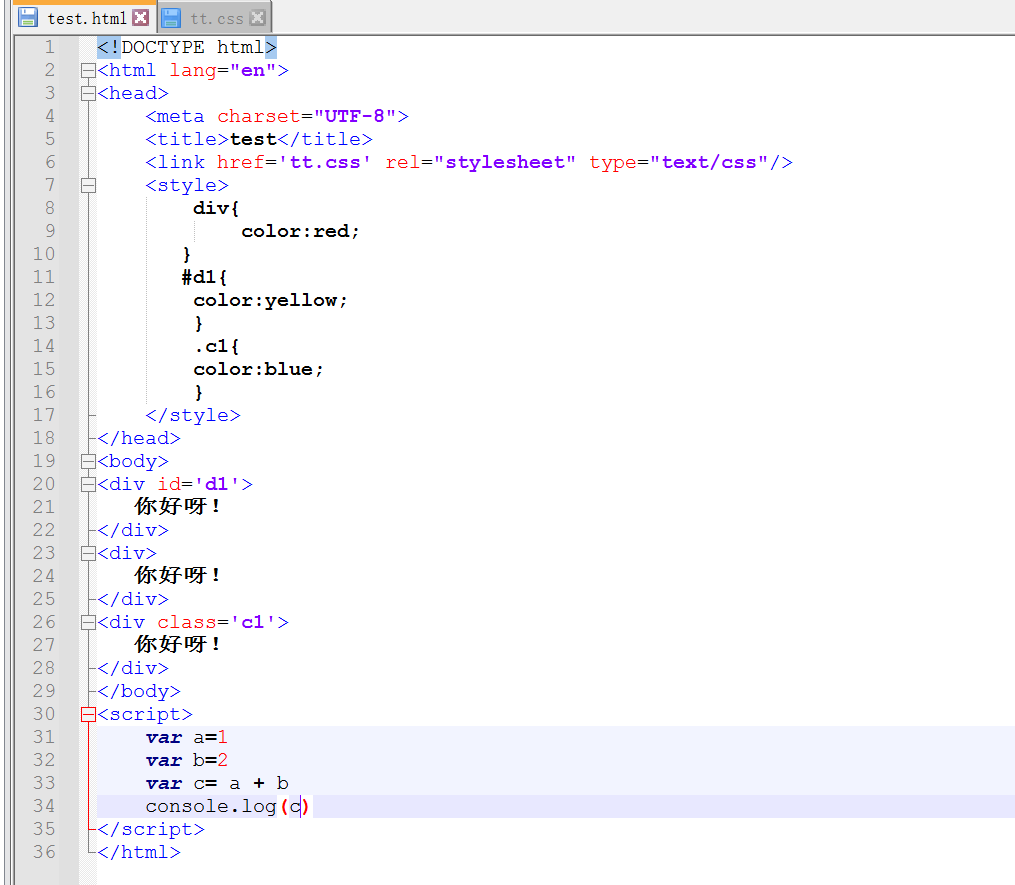Click line number 1 in the margin
Screen dimensions: 1015x885
(50, 47)
